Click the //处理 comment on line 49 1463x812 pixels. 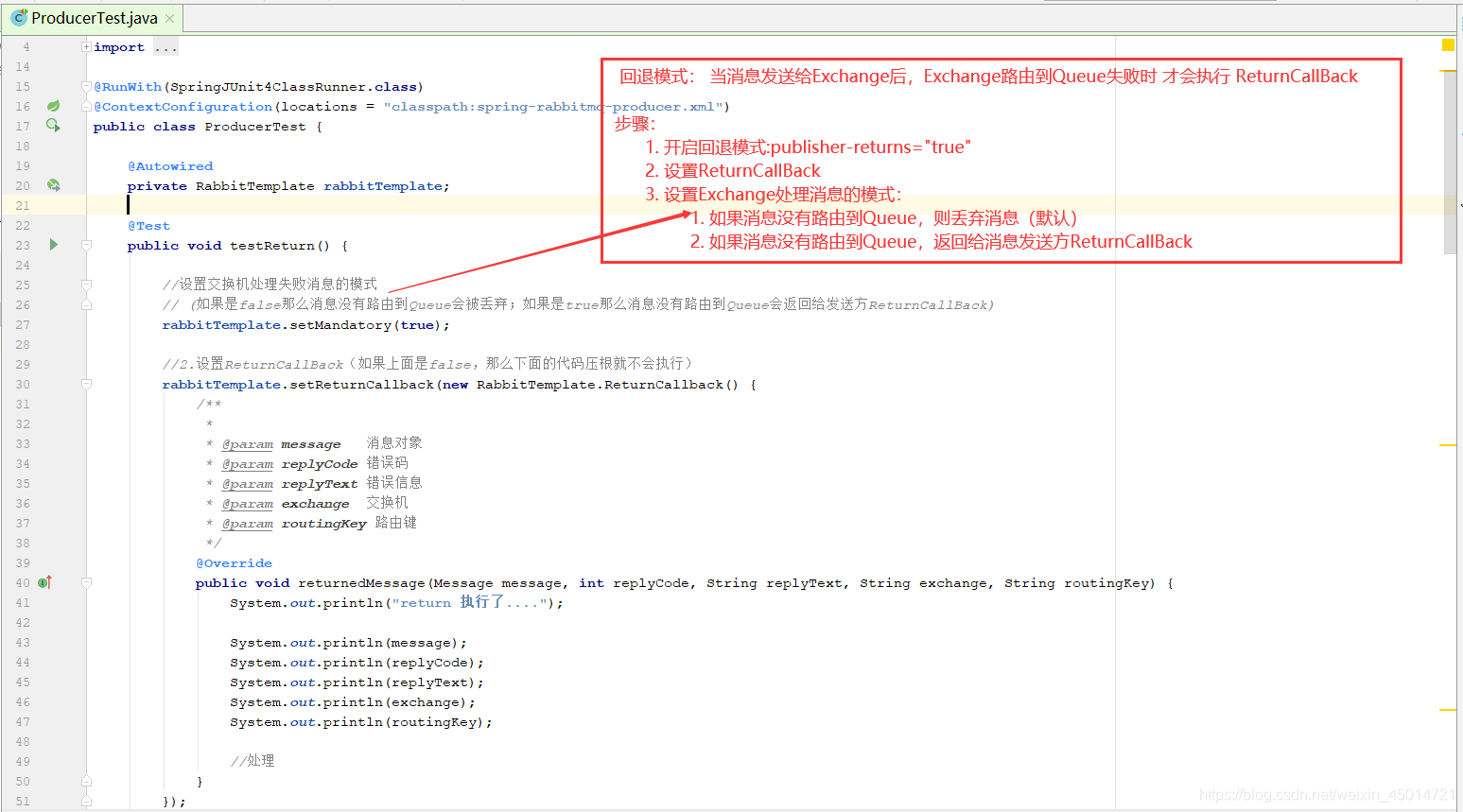pyautogui.click(x=253, y=760)
